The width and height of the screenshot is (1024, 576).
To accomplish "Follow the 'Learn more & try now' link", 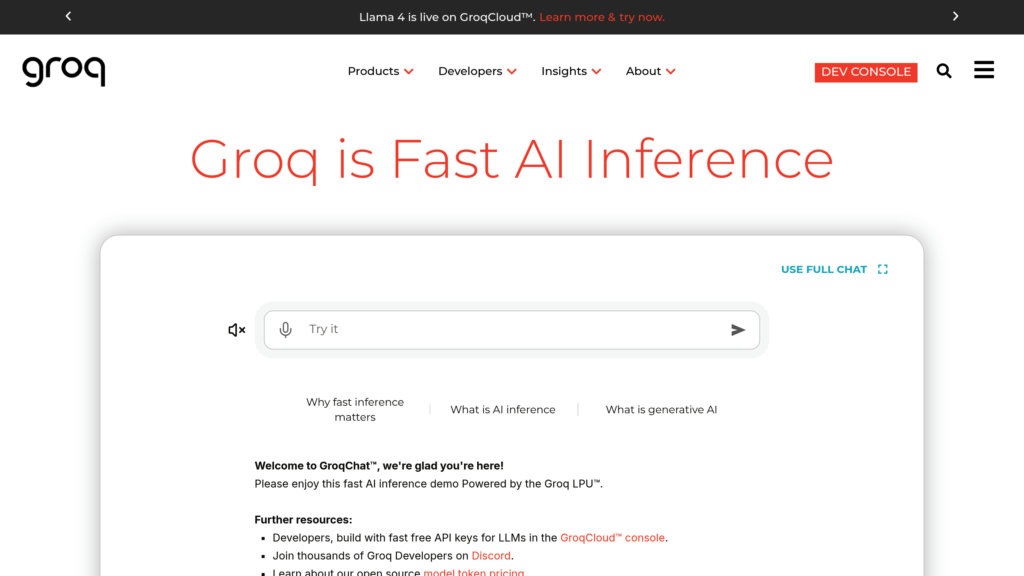I will (x=602, y=17).
